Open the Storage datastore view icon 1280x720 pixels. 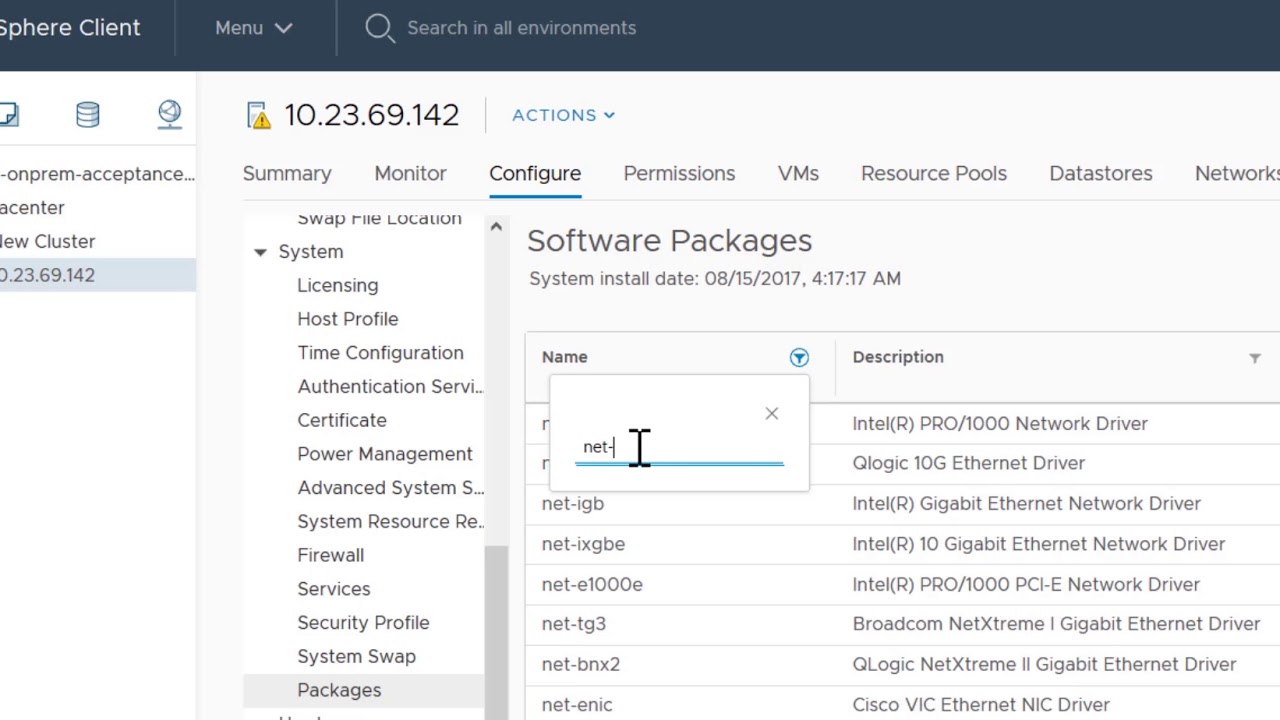tap(88, 115)
